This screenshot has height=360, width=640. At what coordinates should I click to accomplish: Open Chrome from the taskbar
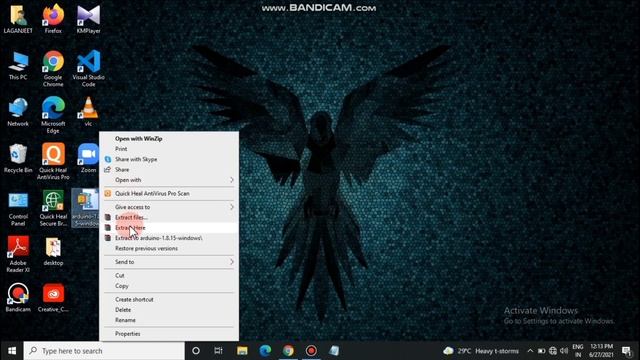288,351
